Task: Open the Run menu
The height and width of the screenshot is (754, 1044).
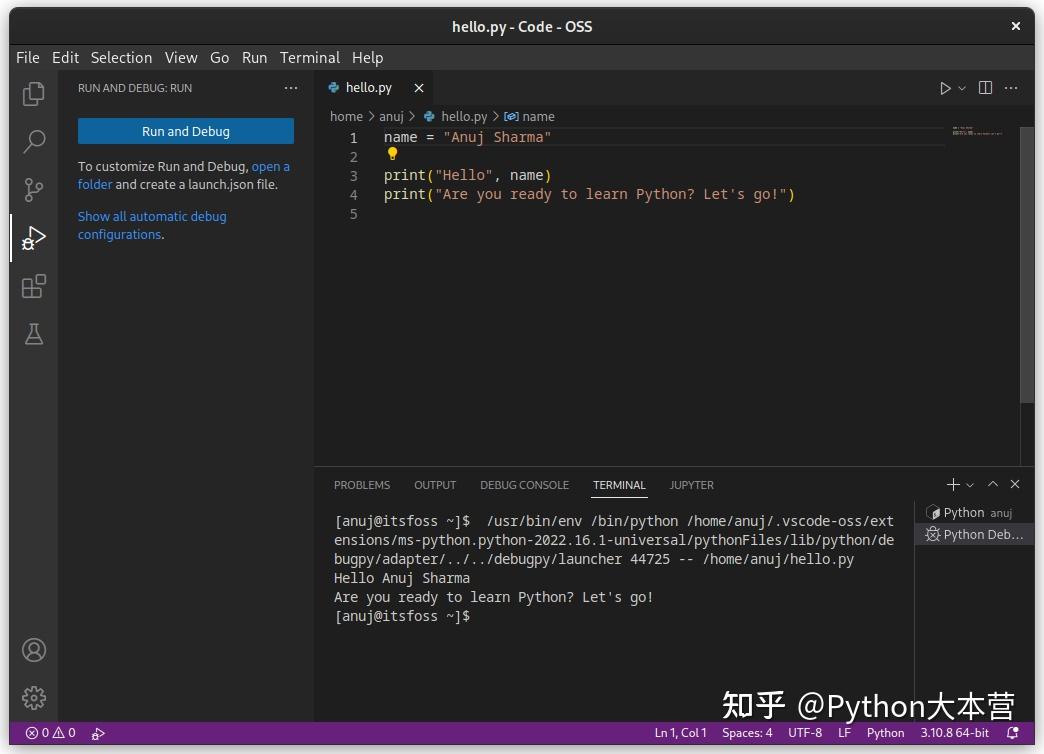Action: click(254, 57)
